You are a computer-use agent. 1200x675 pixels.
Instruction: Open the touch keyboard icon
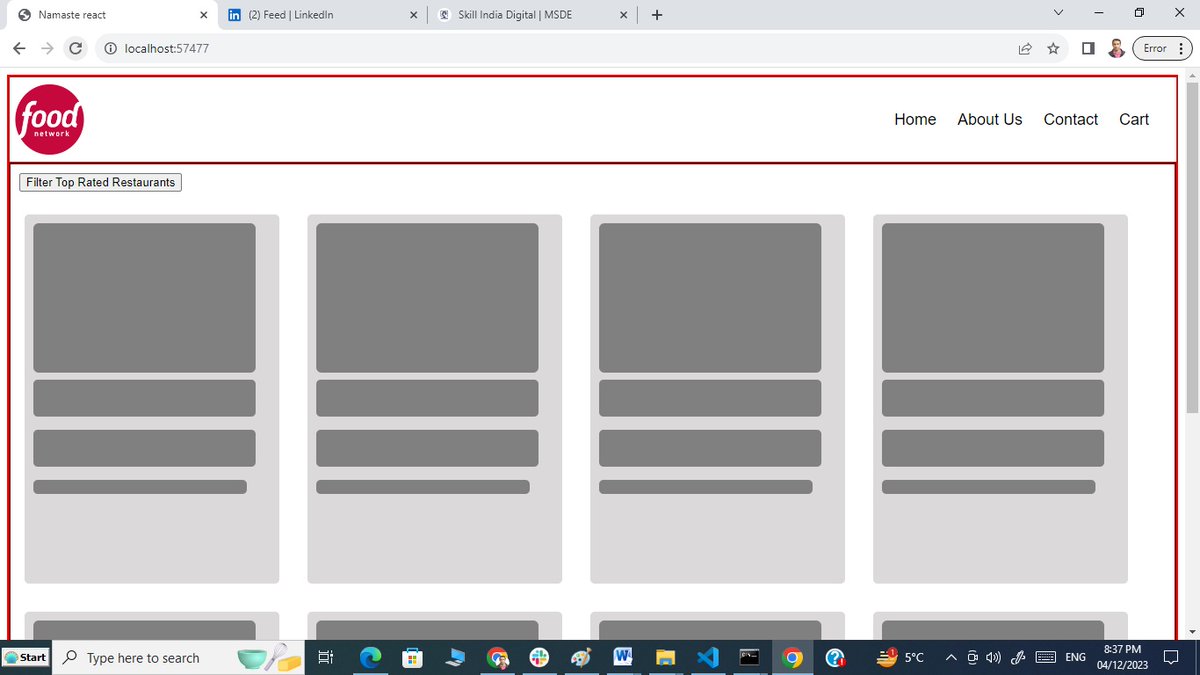click(x=1045, y=658)
